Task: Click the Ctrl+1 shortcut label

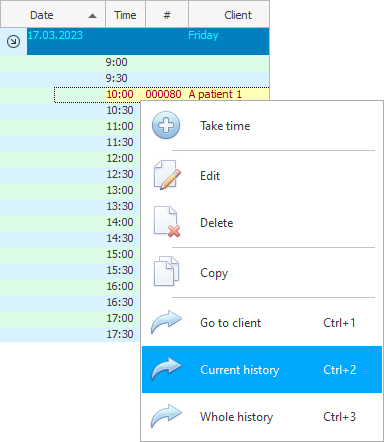Action: 339,323
